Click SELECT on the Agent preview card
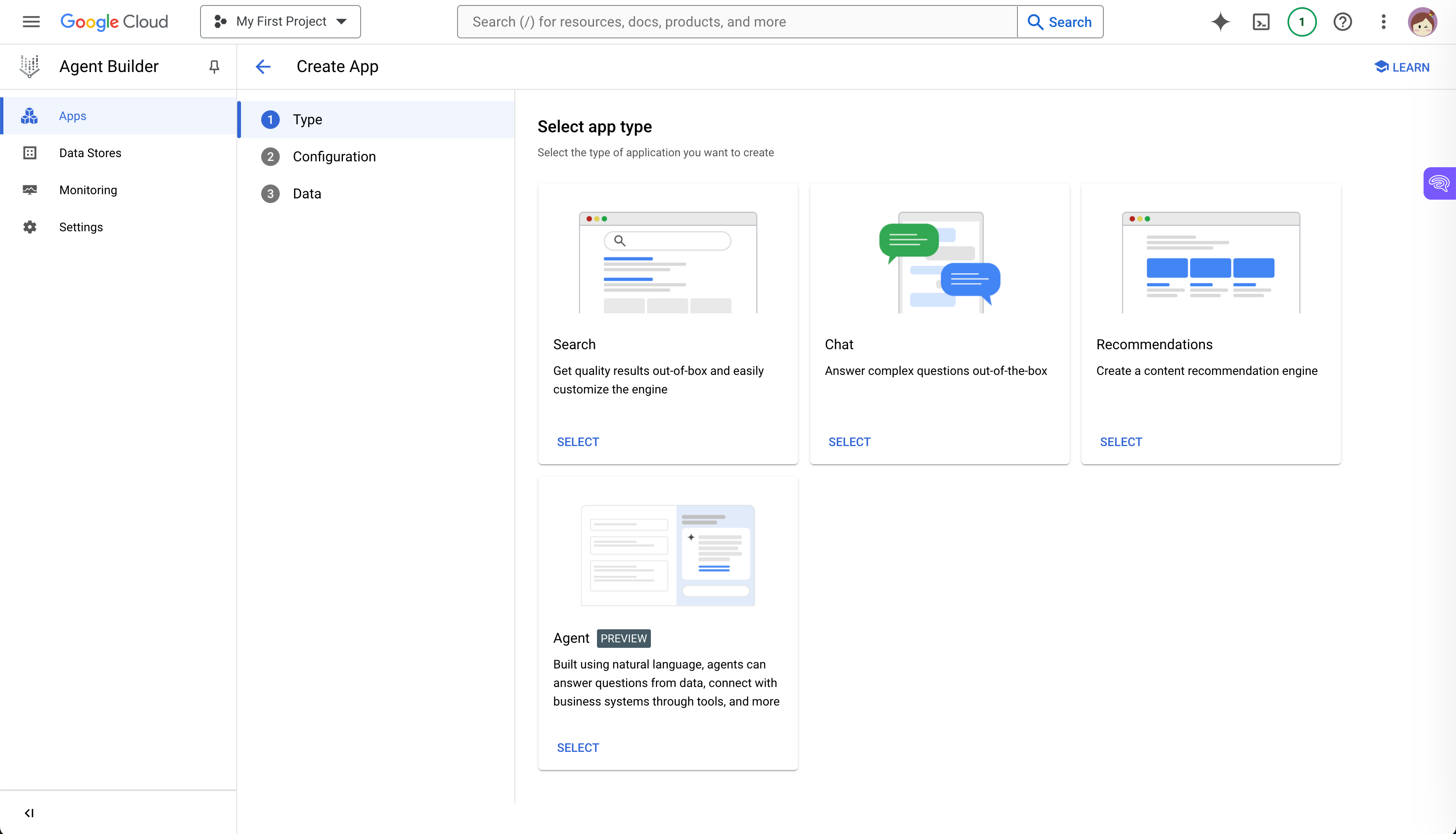This screenshot has width=1456, height=834. [577, 748]
